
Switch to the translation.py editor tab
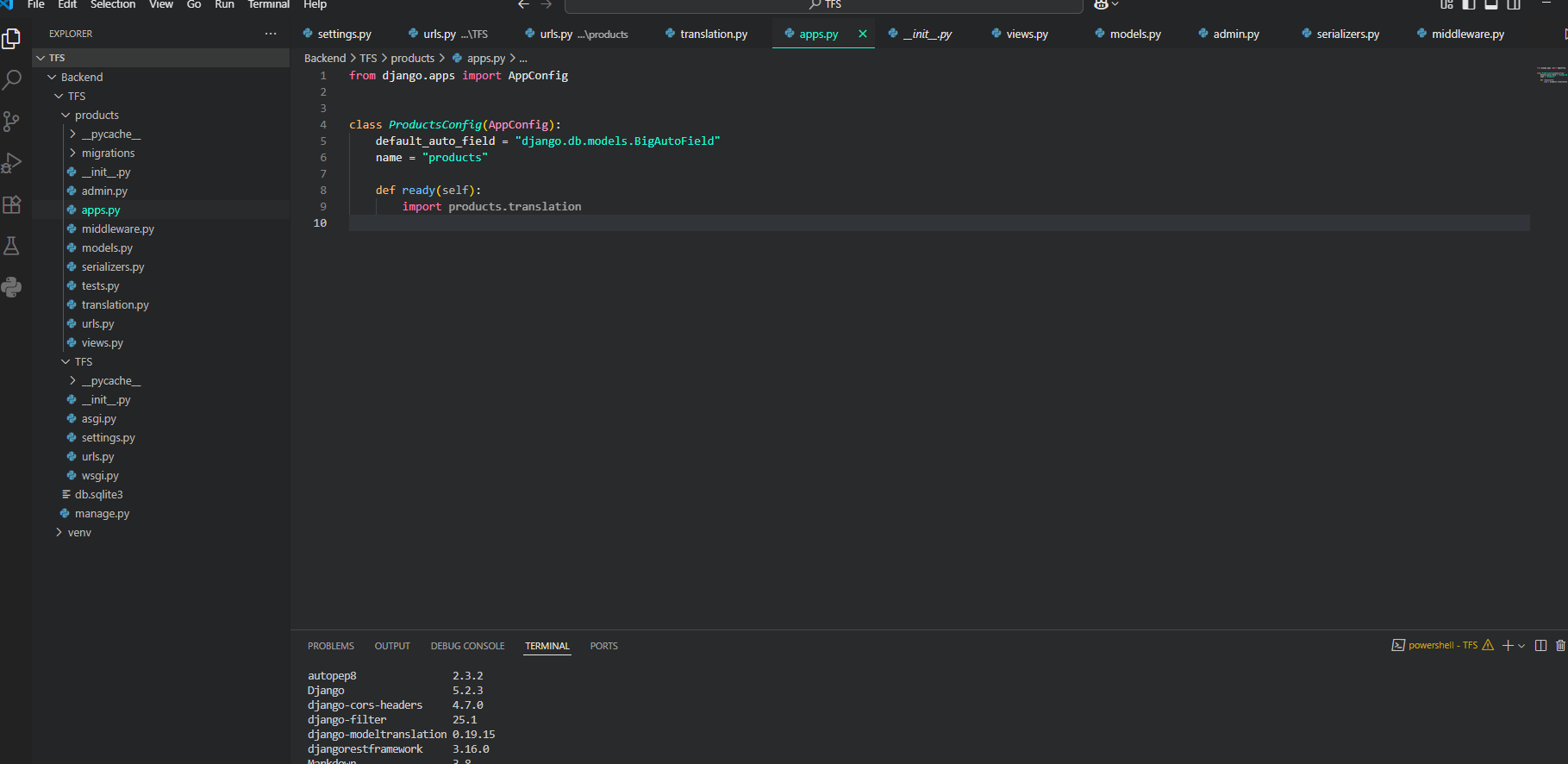click(713, 34)
